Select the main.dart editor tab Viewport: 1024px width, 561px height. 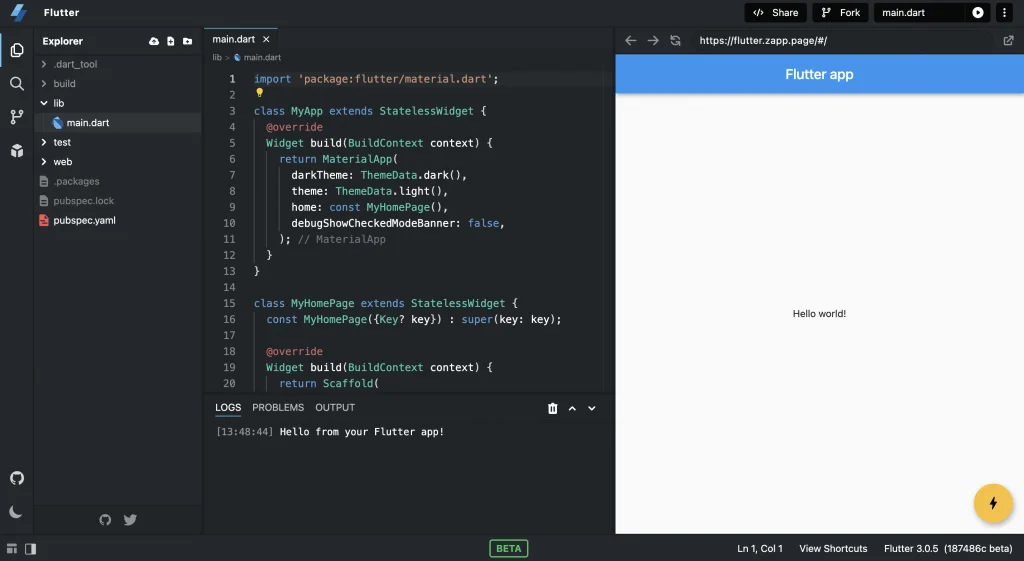coord(233,39)
